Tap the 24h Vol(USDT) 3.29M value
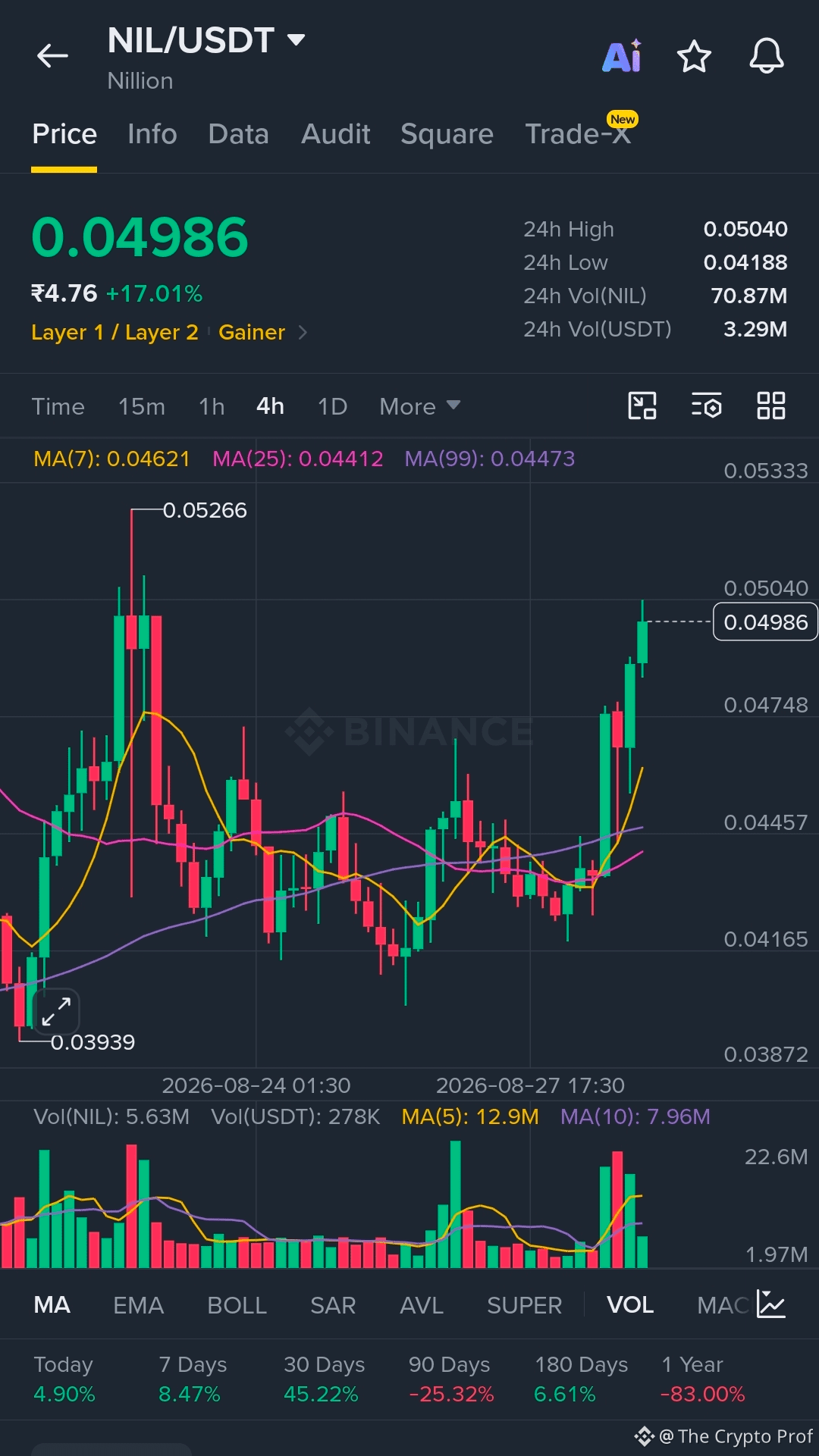The image size is (819, 1456). pyautogui.click(x=755, y=329)
